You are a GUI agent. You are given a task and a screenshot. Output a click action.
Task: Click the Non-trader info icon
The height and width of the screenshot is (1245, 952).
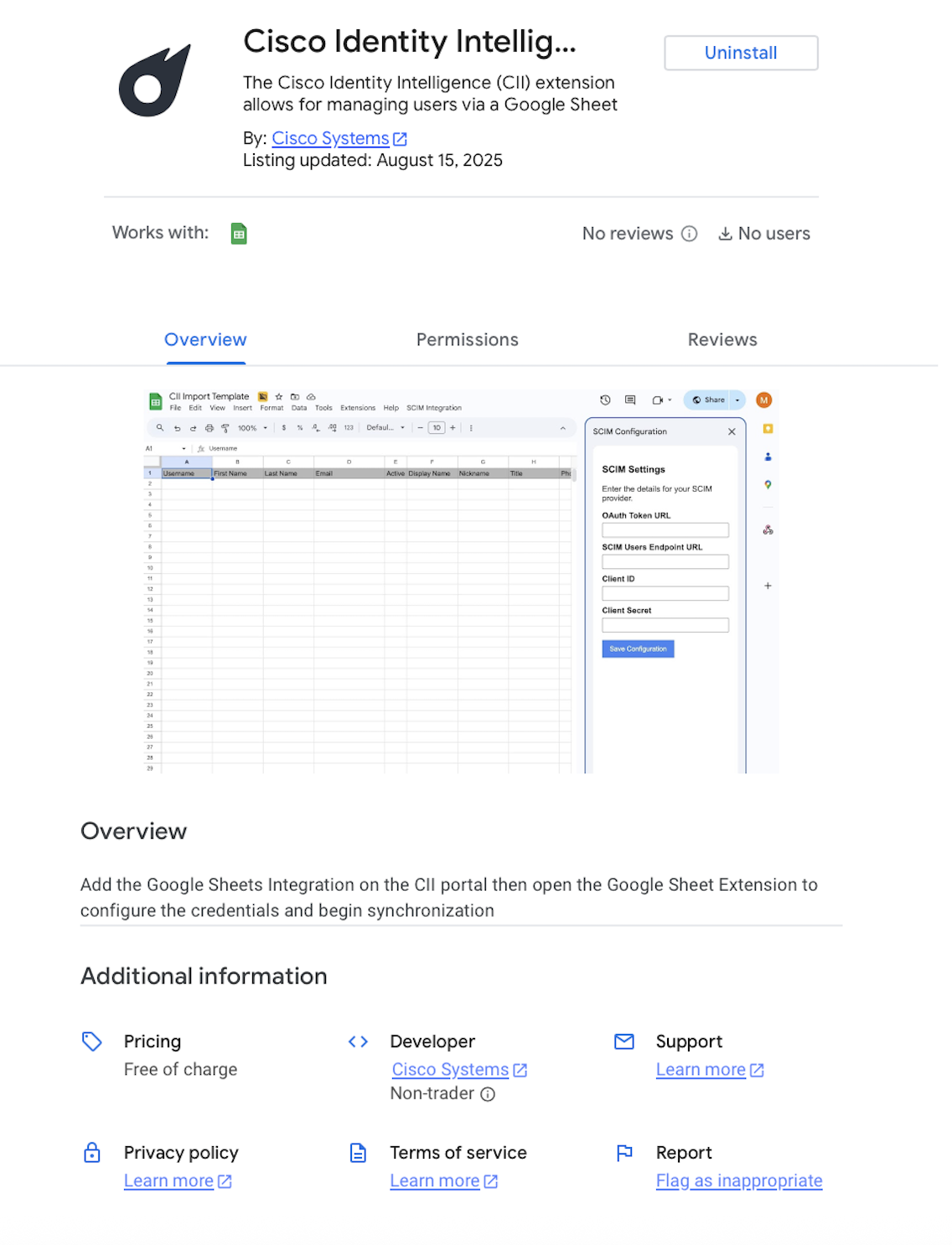pos(488,1094)
